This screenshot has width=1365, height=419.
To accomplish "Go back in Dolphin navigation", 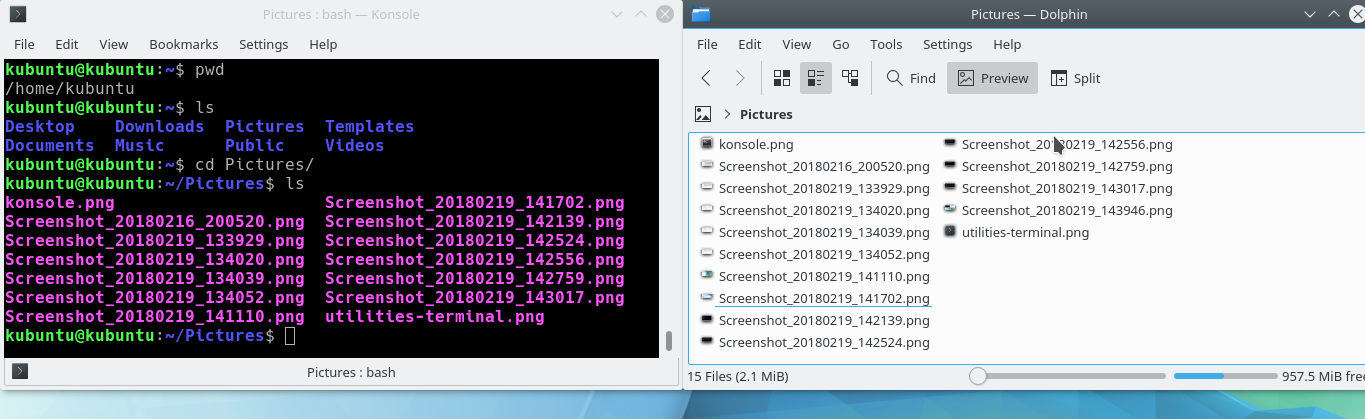I will coord(707,78).
